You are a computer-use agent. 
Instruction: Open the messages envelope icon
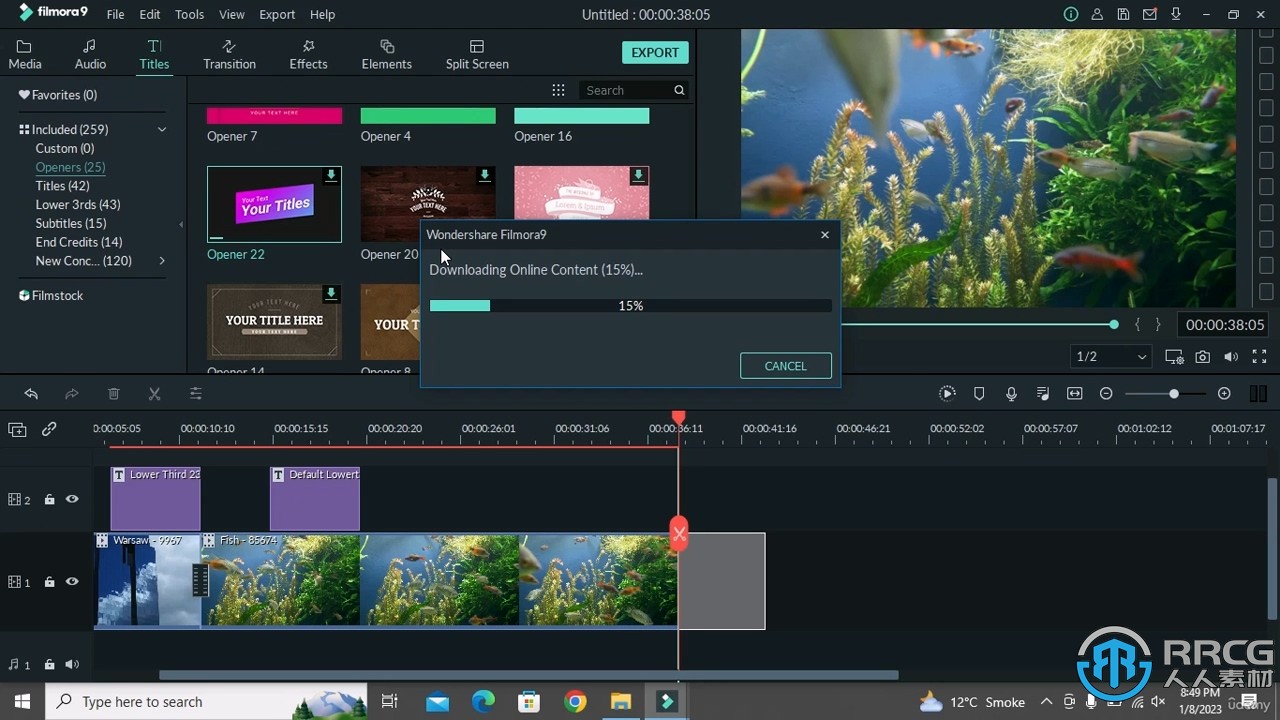point(1150,15)
